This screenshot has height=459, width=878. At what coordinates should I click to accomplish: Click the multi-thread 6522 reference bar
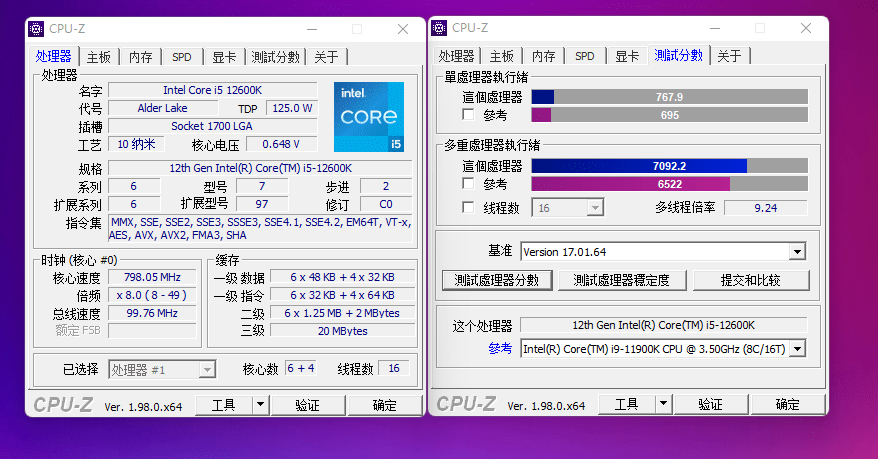click(669, 184)
